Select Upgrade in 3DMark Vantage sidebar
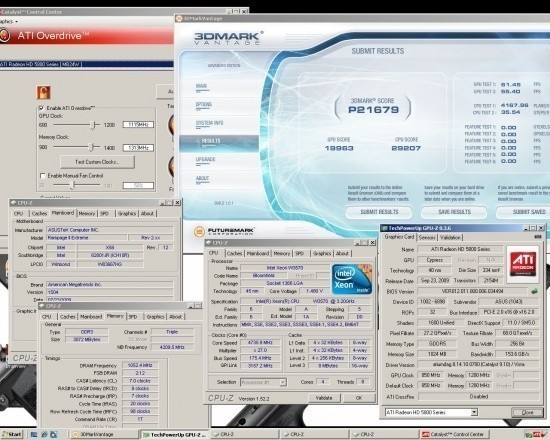 pos(205,160)
